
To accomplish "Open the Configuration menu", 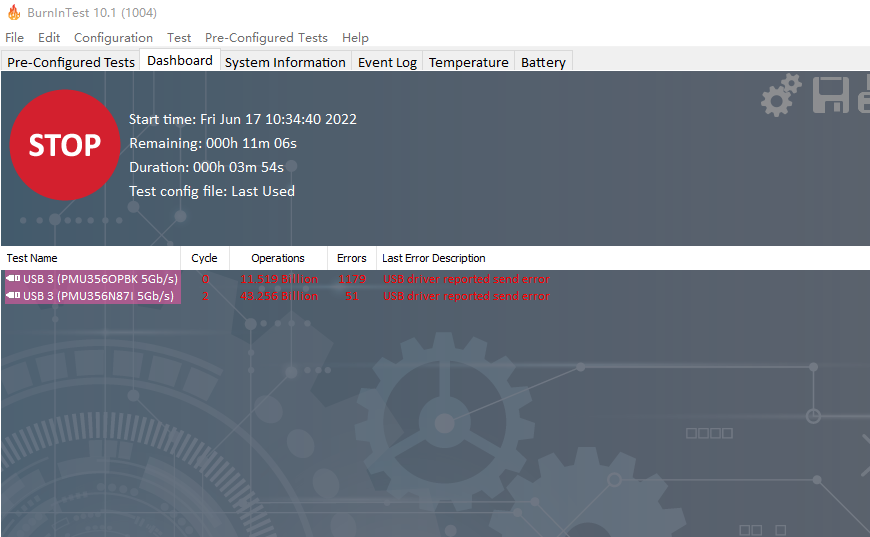I will point(113,38).
